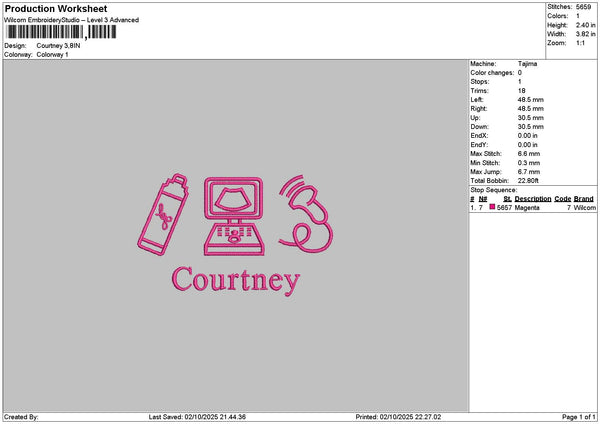Click the Code column header
600x424 pixels.
[x=562, y=199]
